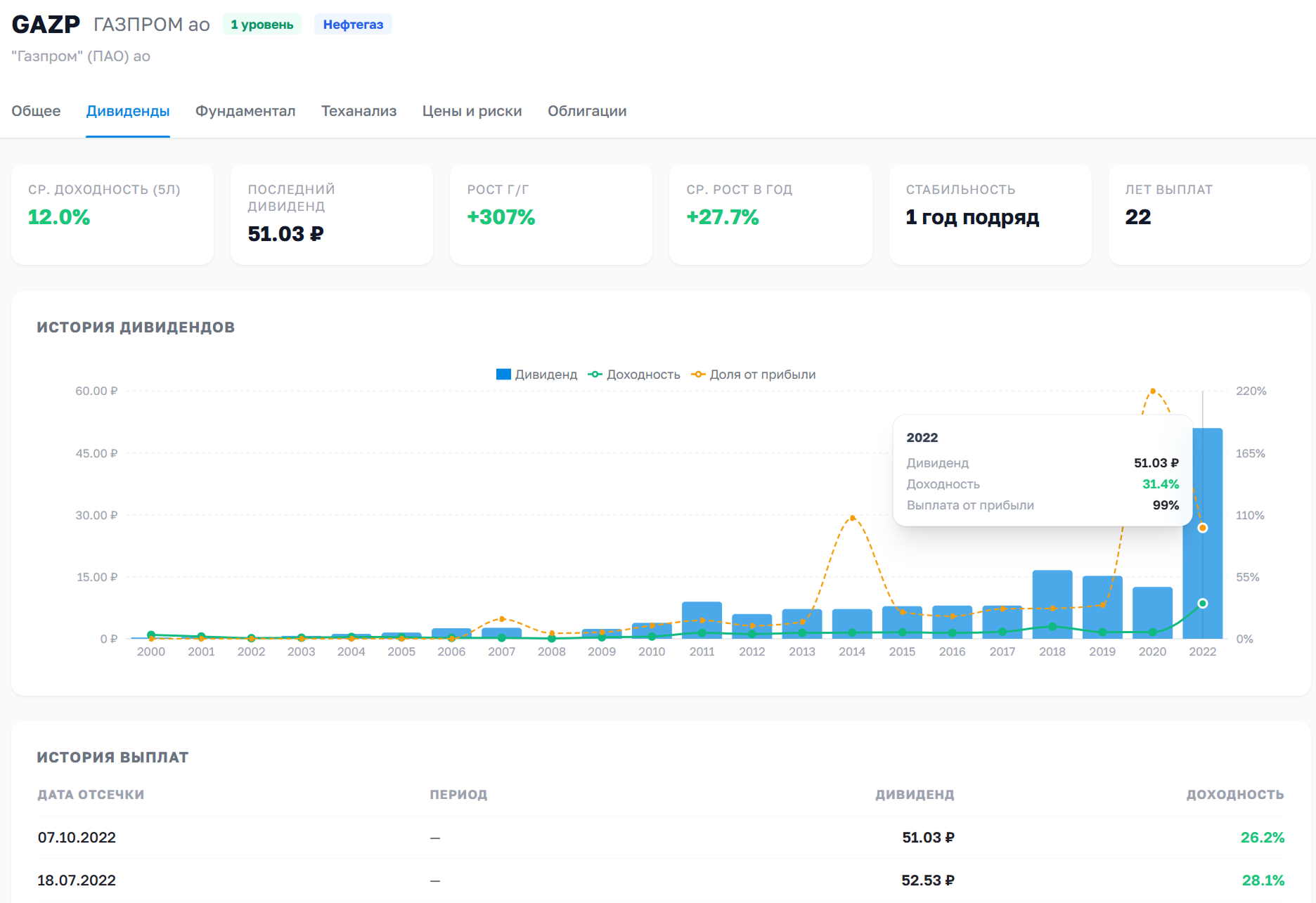Click the 'ИСТОРИЯ ВЫПЛАТ' section heading

112,758
